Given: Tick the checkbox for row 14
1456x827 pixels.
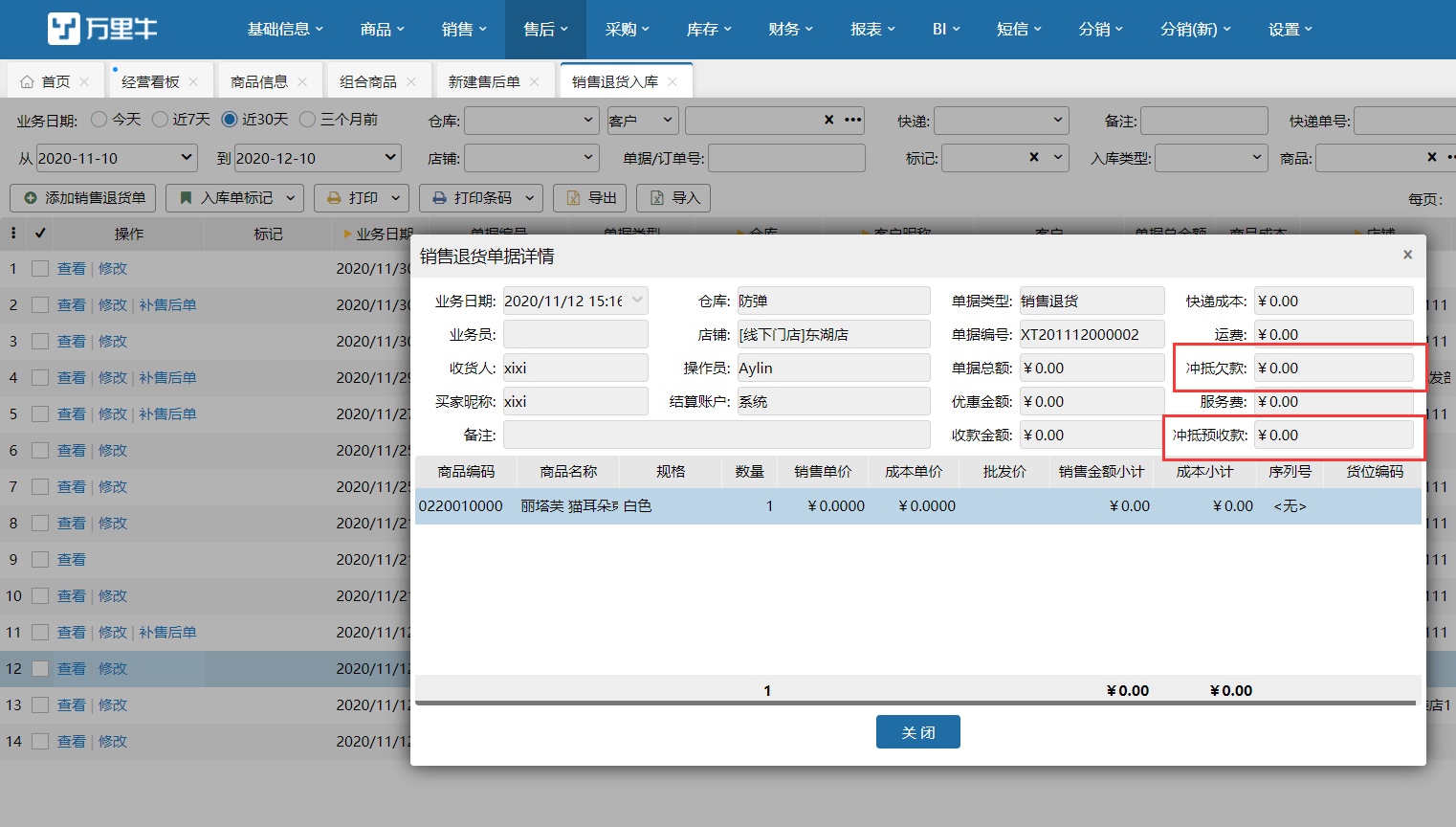Looking at the screenshot, I should point(40,742).
